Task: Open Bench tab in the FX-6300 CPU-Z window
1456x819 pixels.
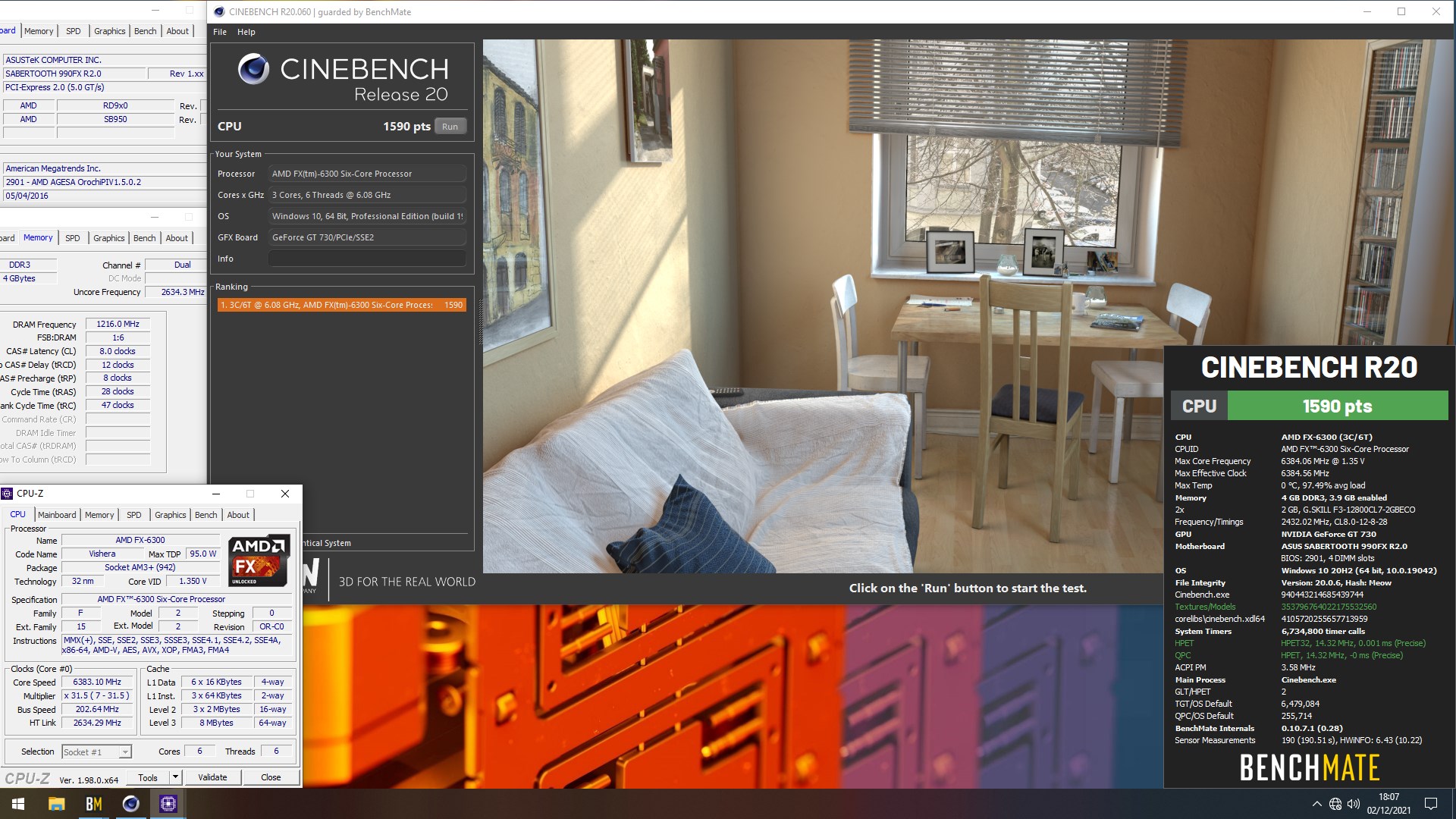Action: 206,515
